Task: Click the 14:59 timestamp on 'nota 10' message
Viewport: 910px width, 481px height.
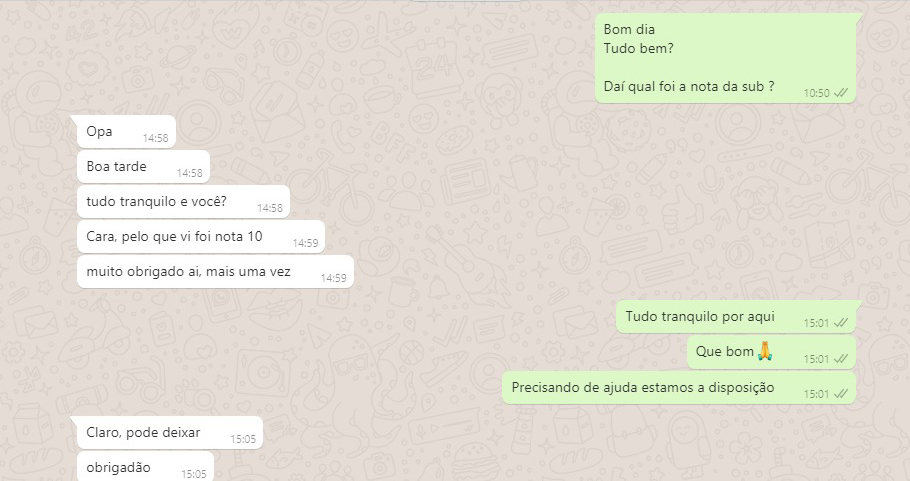Action: (x=305, y=243)
